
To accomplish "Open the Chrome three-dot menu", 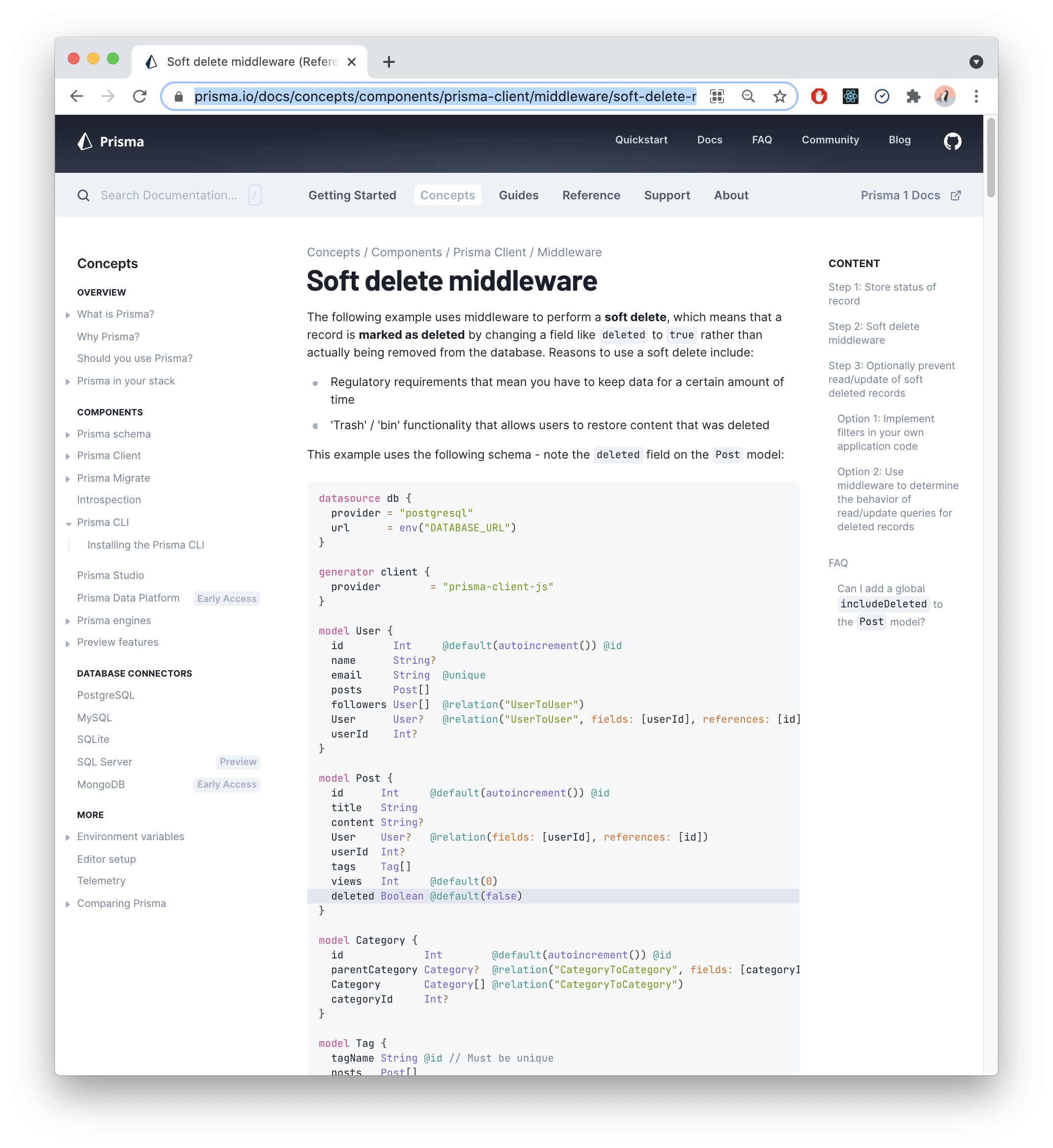I will tap(976, 96).
